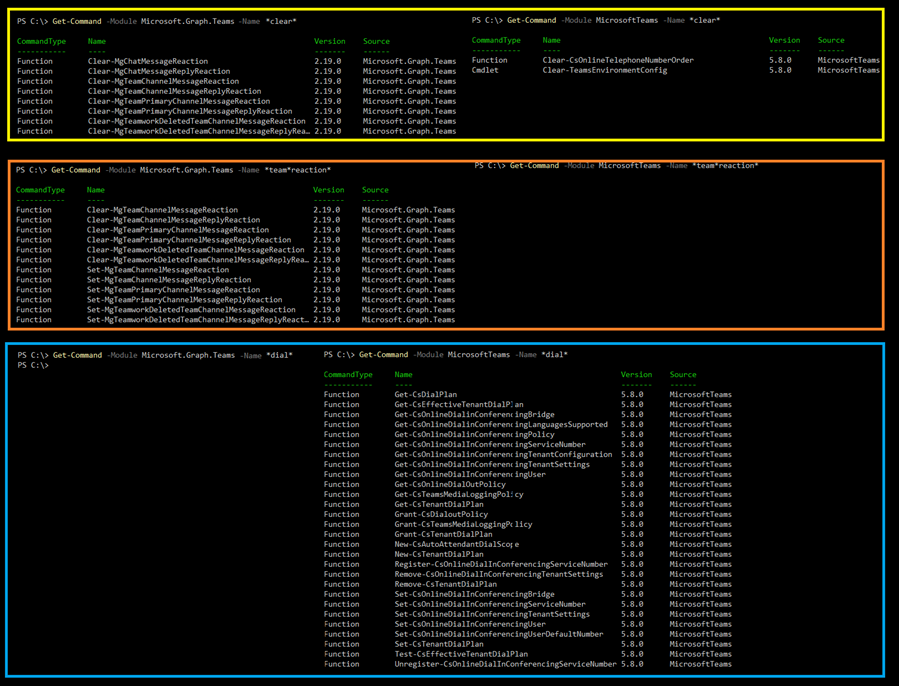This screenshot has width=899, height=686.
Task: Select the Set-MgTeamChannelMessageReaction row
Action: [236, 270]
